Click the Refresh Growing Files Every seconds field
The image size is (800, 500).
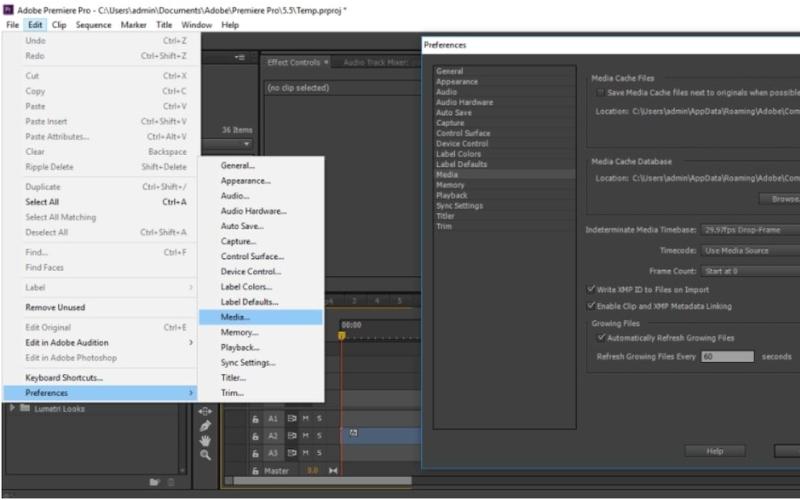[728, 356]
